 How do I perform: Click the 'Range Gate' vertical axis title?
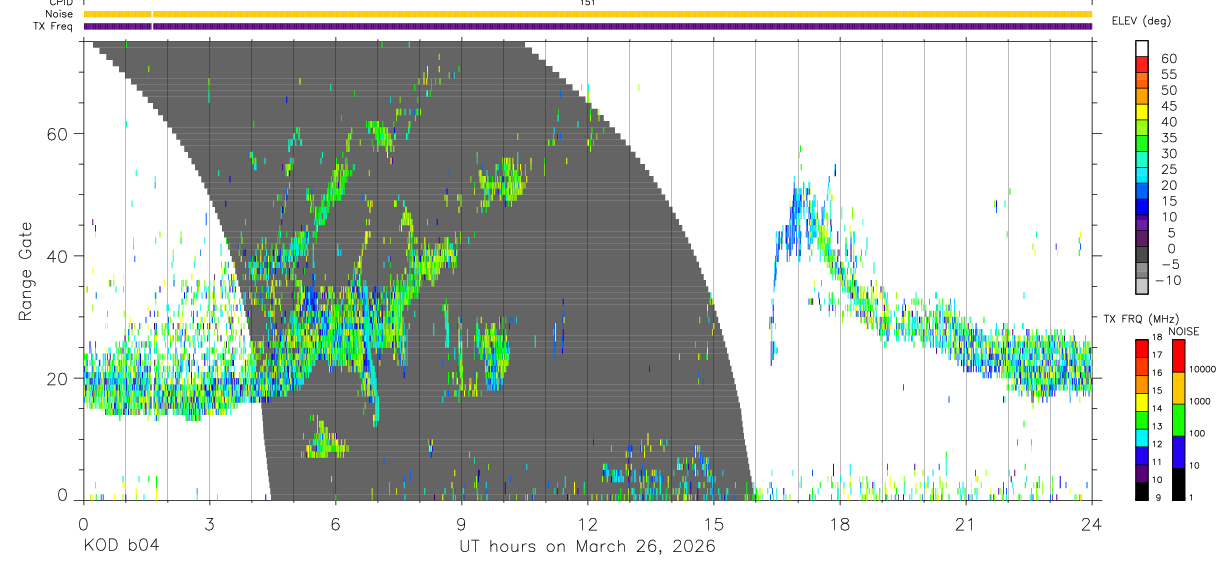[x=27, y=269]
